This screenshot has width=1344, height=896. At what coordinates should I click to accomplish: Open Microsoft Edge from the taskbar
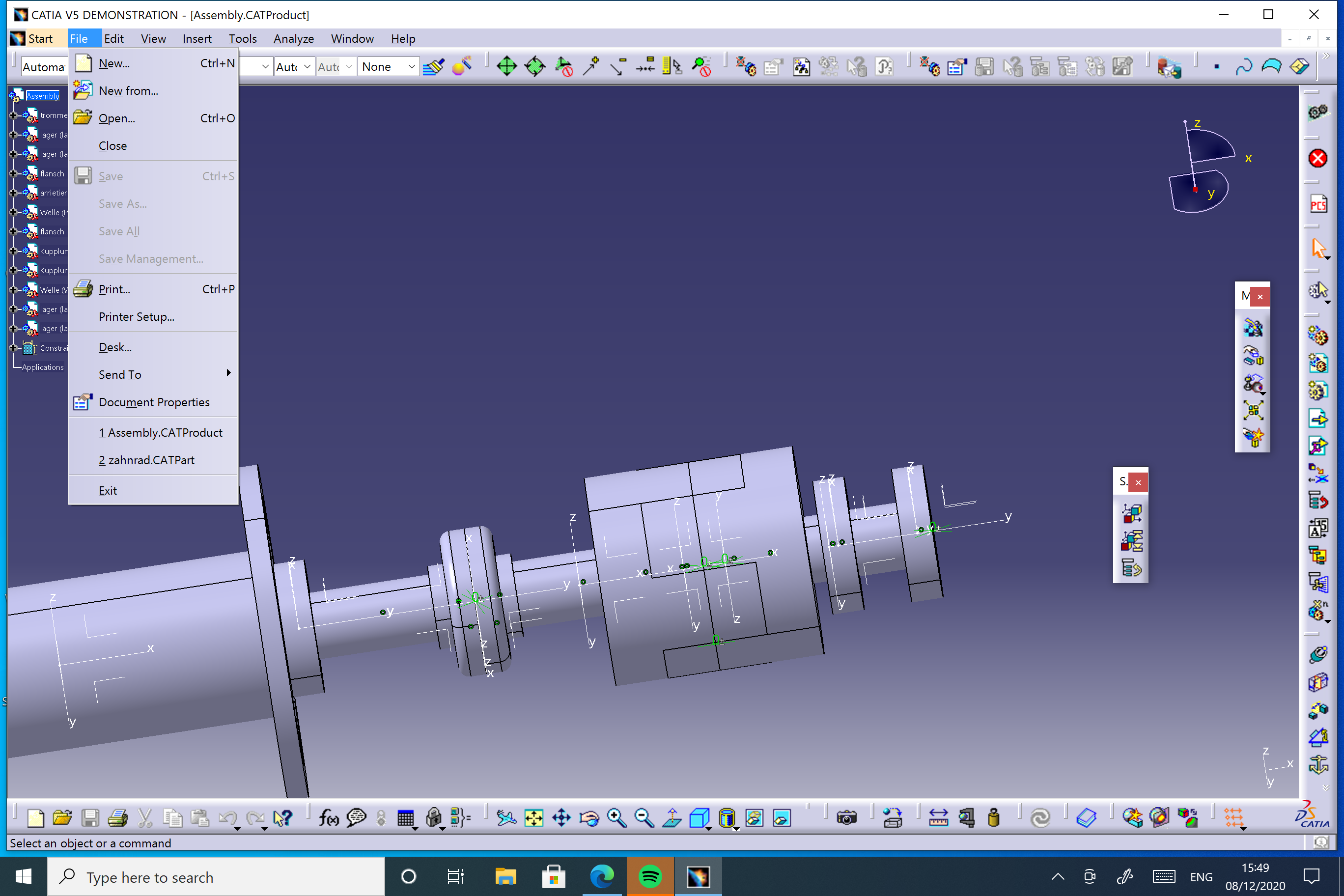point(602,876)
